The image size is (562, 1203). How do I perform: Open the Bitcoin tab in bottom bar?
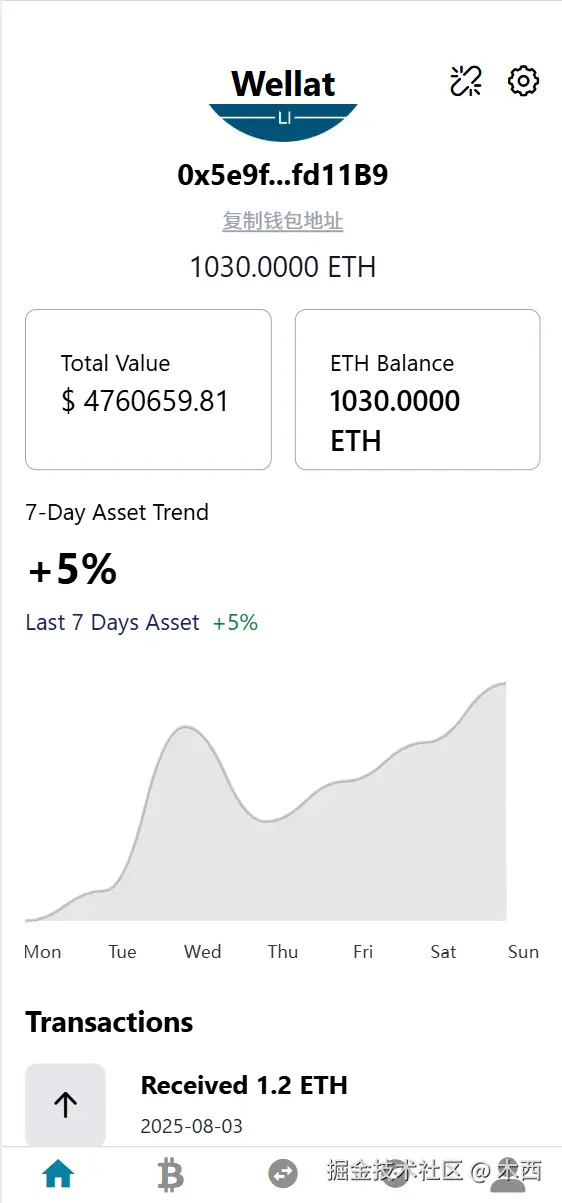[x=171, y=1174]
